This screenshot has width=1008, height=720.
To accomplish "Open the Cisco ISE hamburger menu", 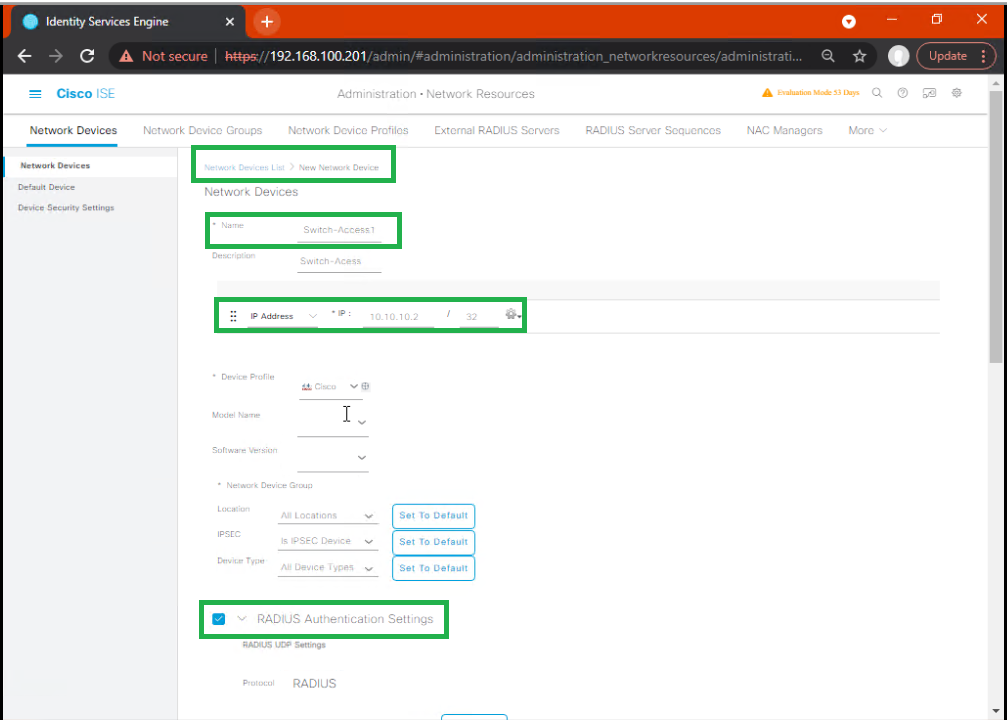I will [x=35, y=94].
